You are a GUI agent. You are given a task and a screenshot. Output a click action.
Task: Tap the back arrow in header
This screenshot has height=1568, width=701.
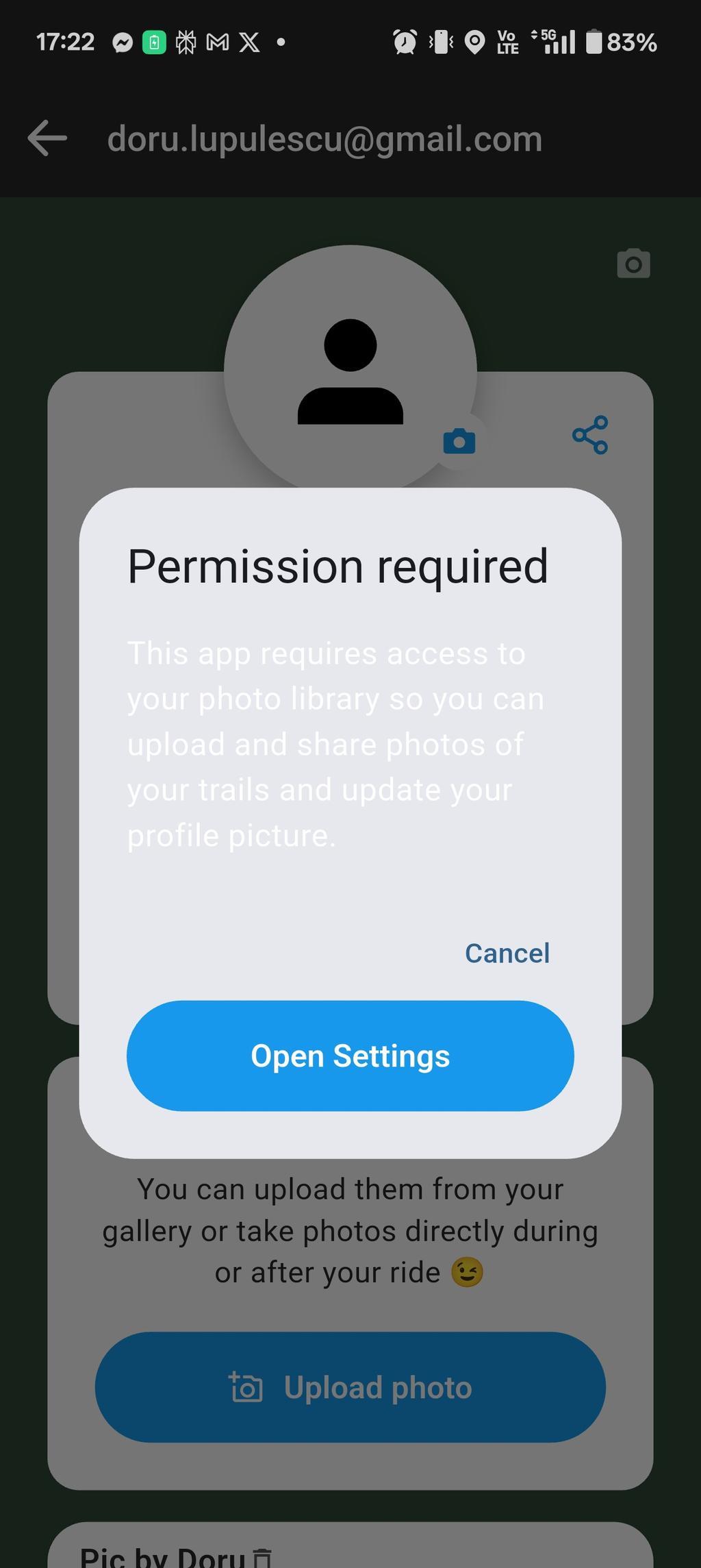click(47, 138)
